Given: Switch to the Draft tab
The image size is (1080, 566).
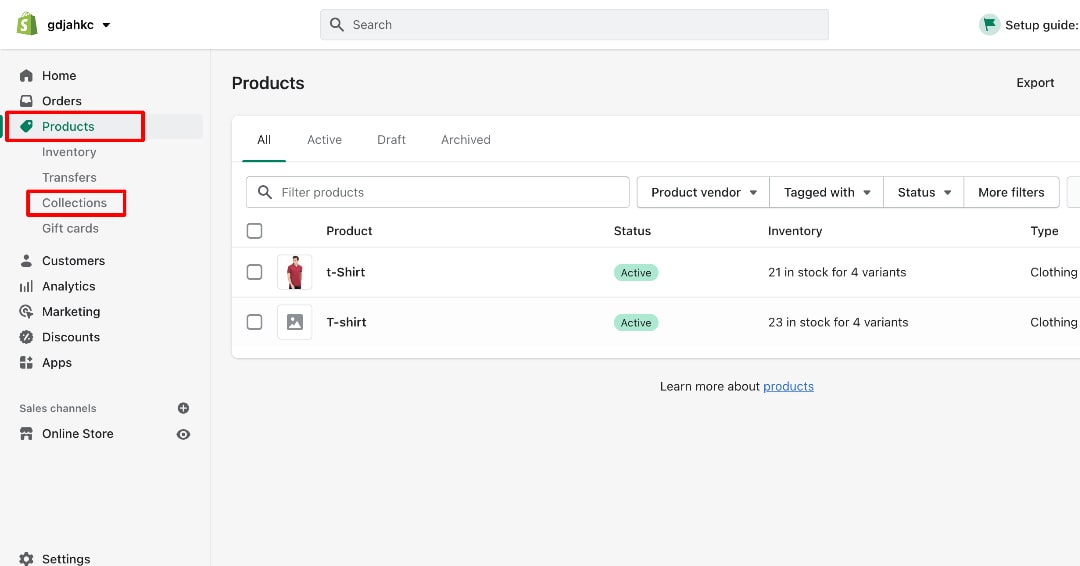Looking at the screenshot, I should [391, 140].
